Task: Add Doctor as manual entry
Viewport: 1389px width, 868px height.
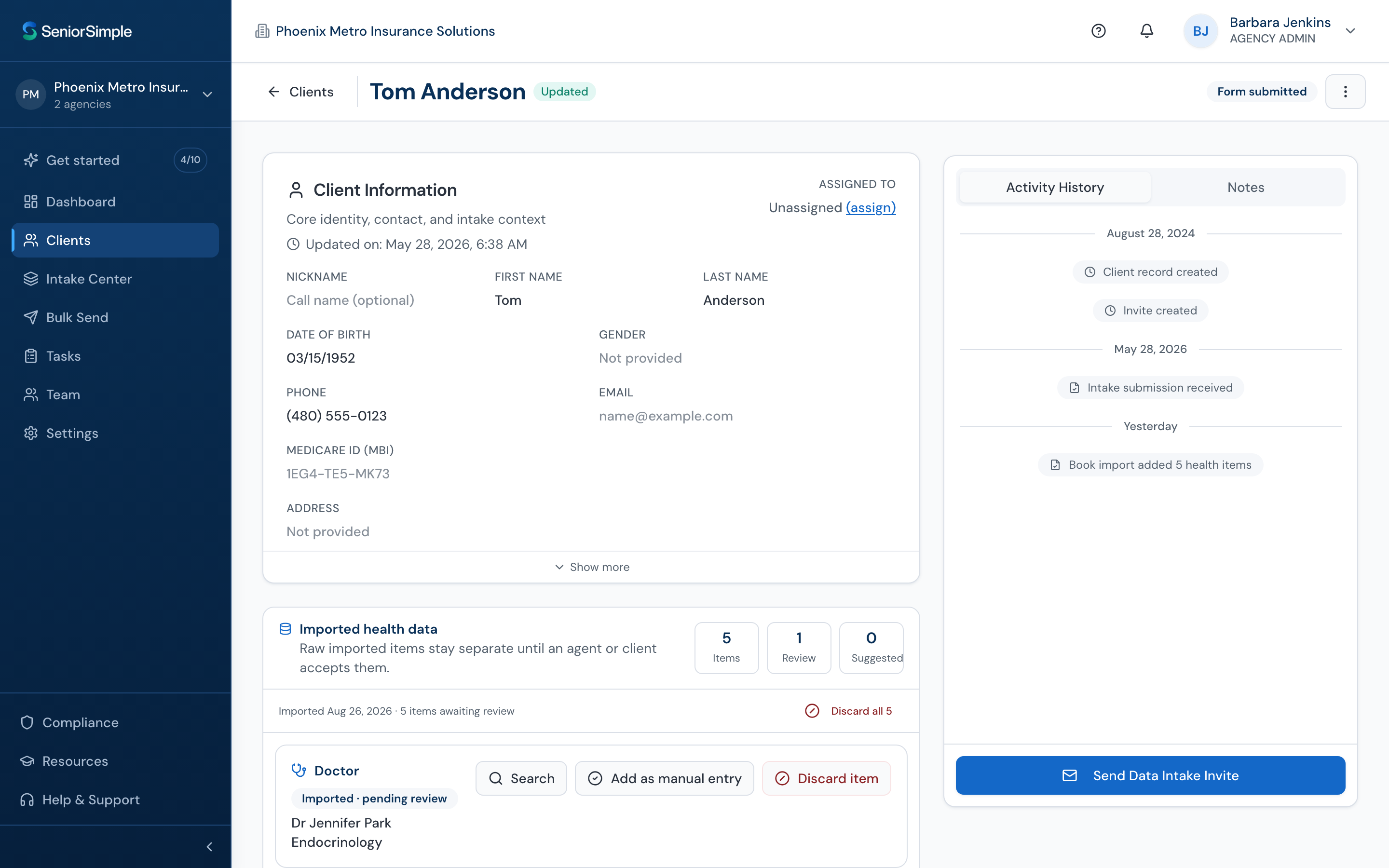Action: point(664,778)
